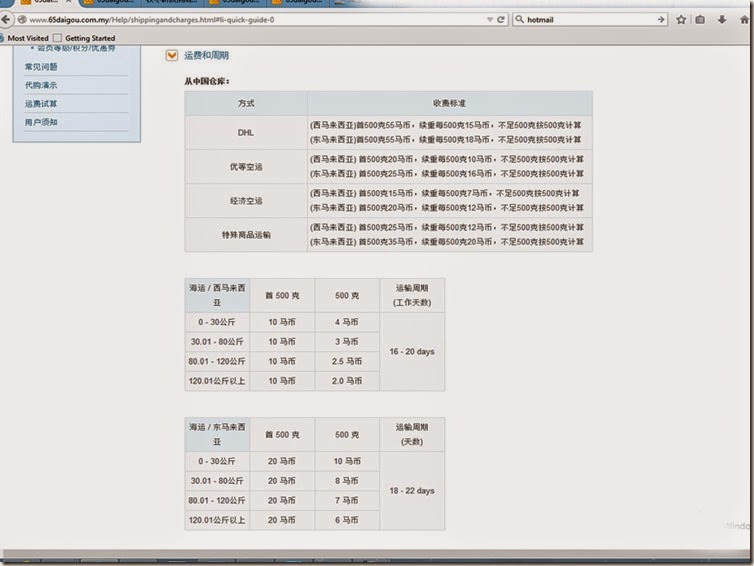Click the 7 马币 cell
The image size is (754, 566).
coord(347,501)
